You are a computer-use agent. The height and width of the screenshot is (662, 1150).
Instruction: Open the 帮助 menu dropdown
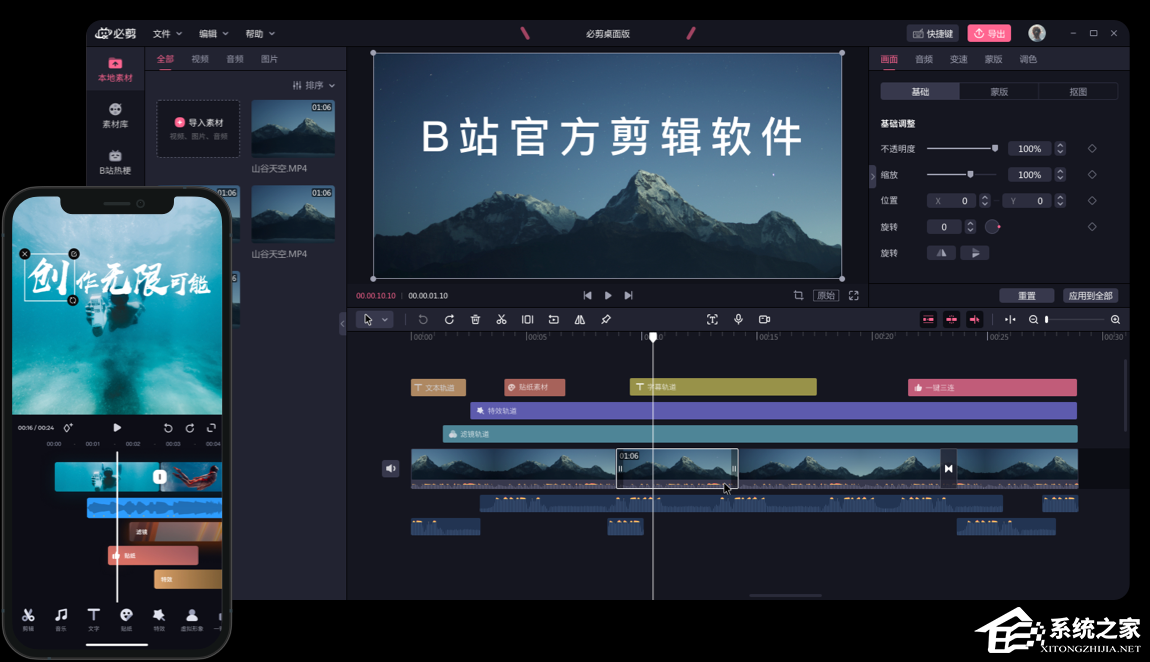(260, 34)
